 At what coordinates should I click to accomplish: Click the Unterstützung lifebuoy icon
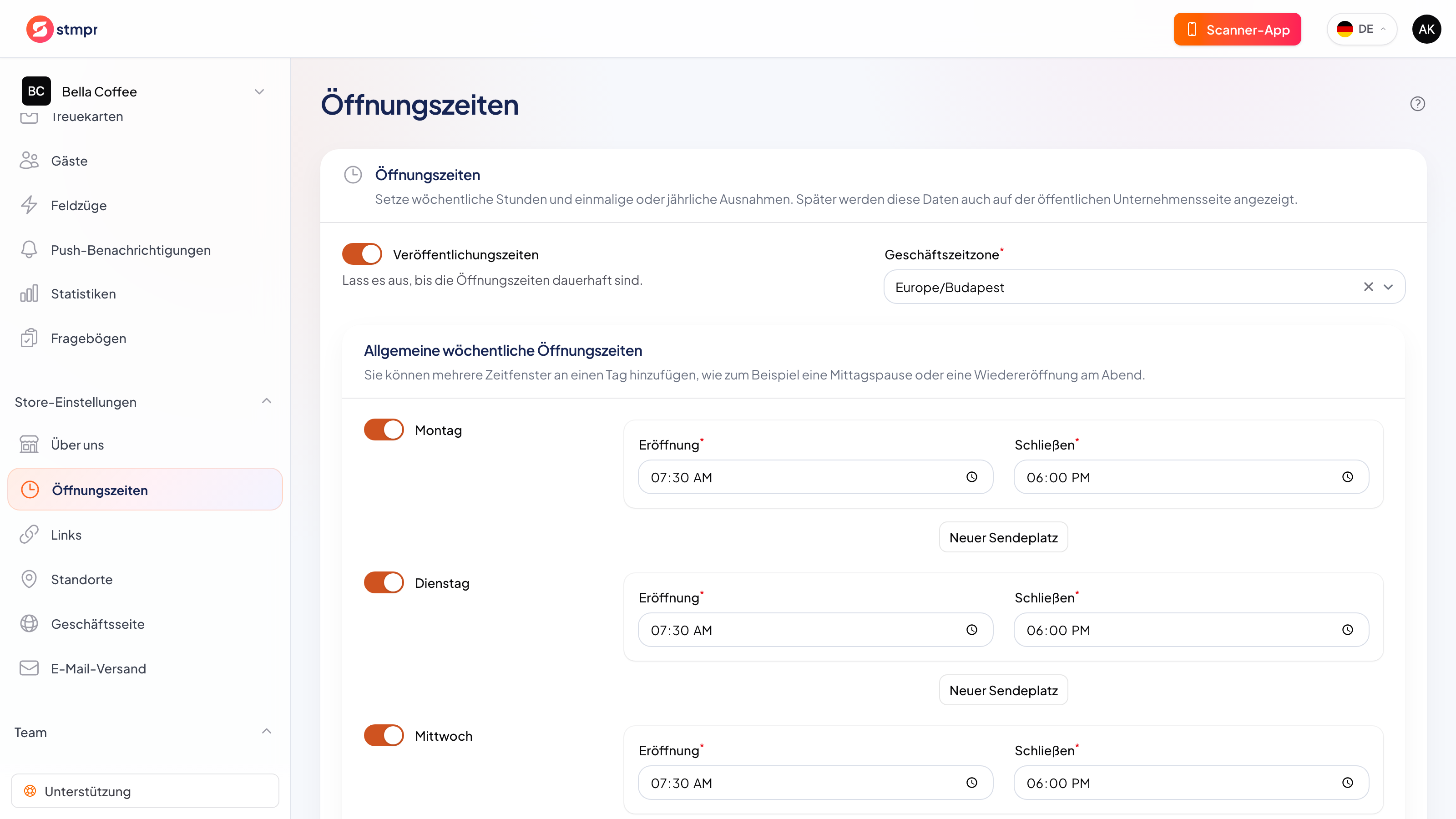point(30,791)
